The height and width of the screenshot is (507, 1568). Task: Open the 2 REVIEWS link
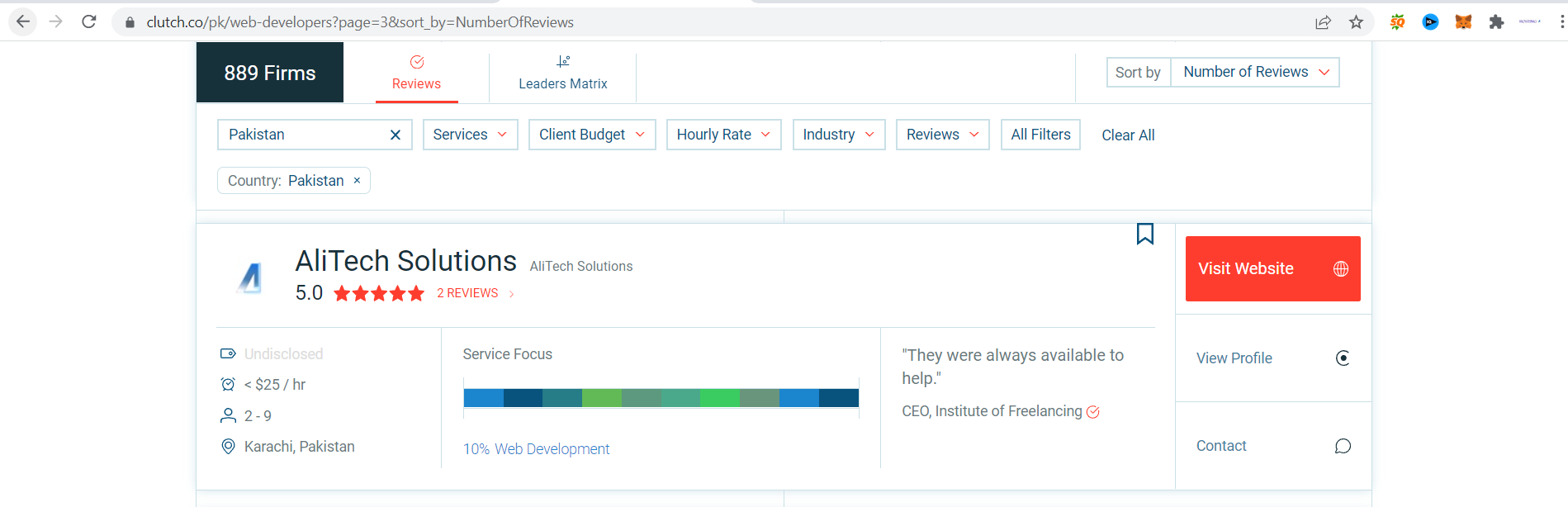tap(467, 293)
